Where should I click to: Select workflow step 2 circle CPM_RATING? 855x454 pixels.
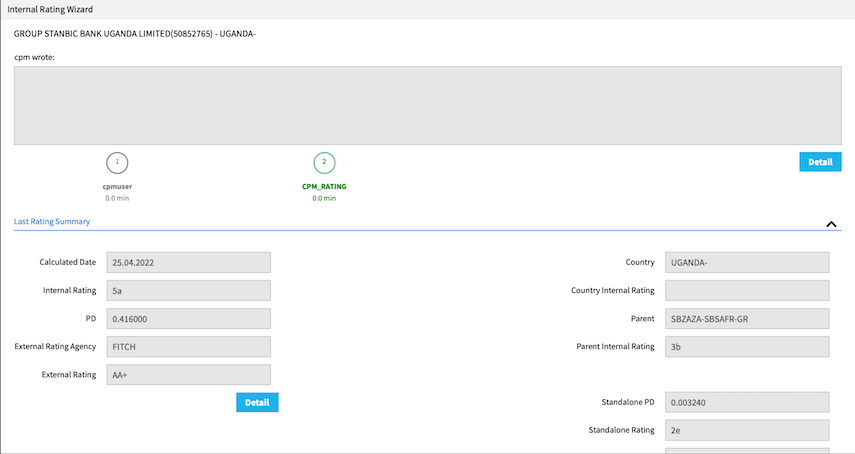point(324,162)
